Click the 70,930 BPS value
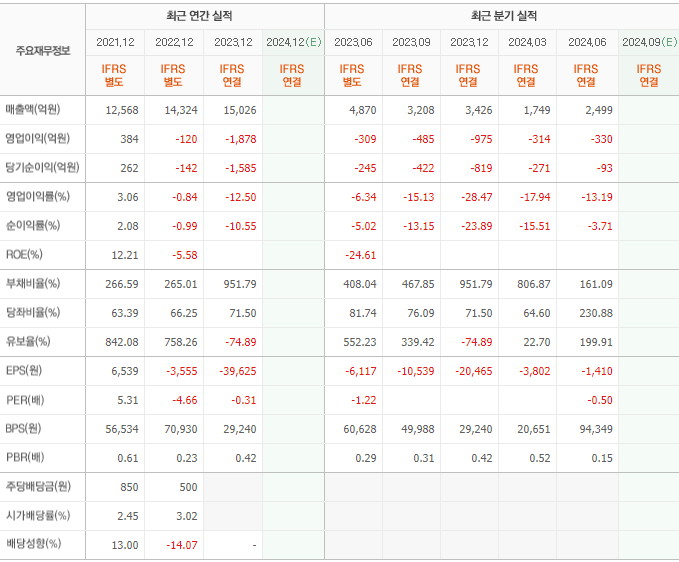Screen dimensions: 679x562 point(181,430)
